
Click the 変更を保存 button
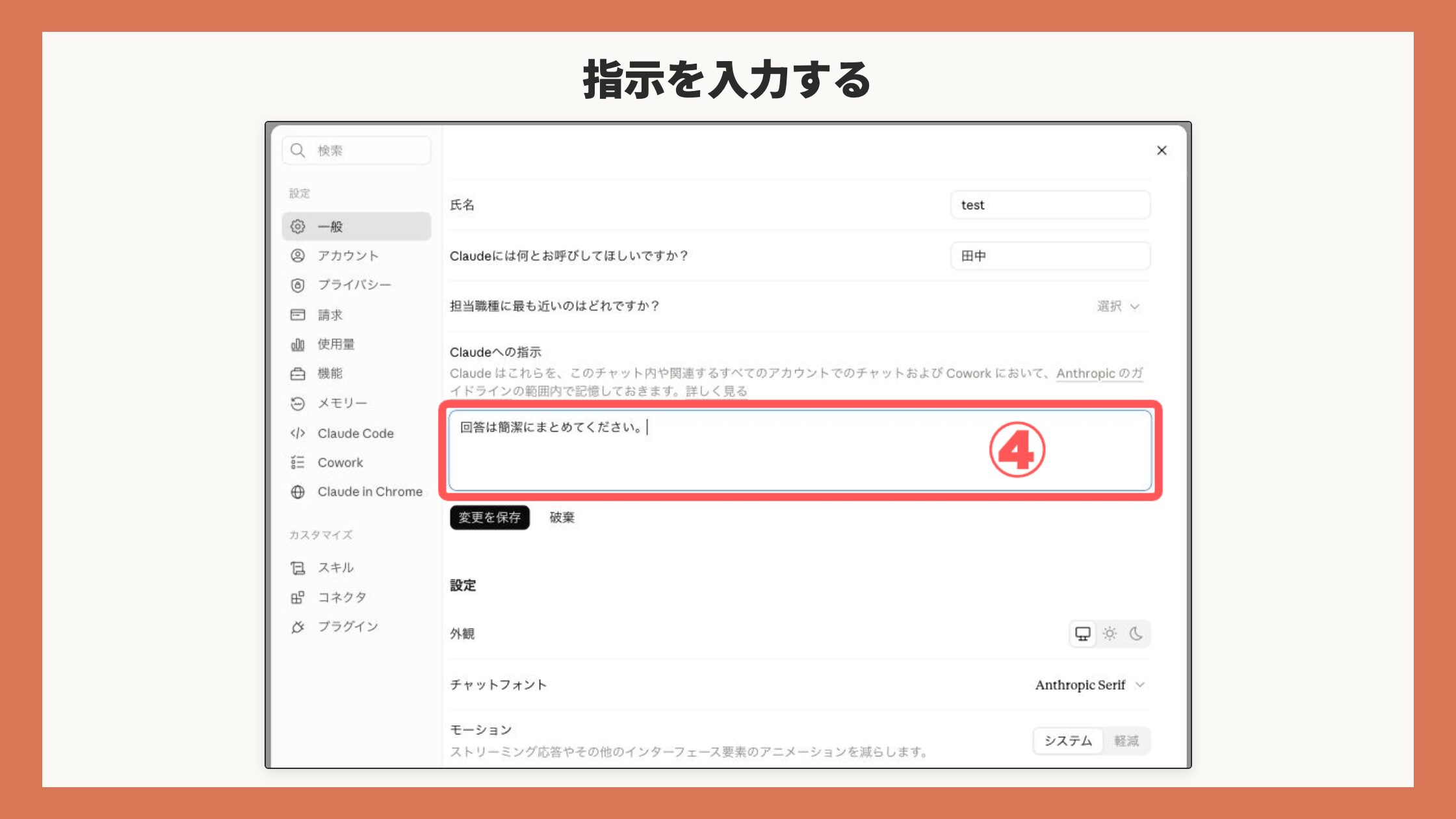coord(489,517)
